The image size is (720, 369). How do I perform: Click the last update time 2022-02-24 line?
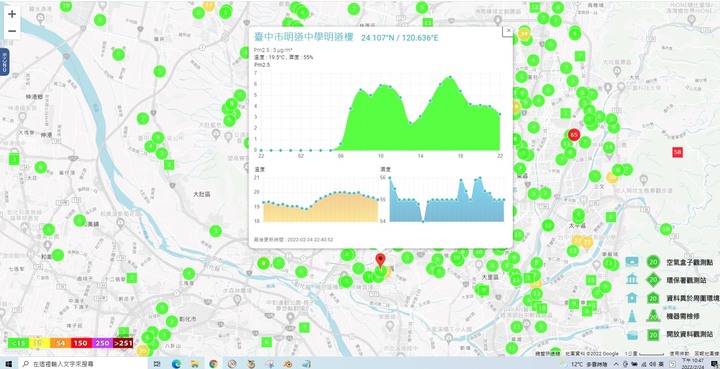pyautogui.click(x=293, y=240)
